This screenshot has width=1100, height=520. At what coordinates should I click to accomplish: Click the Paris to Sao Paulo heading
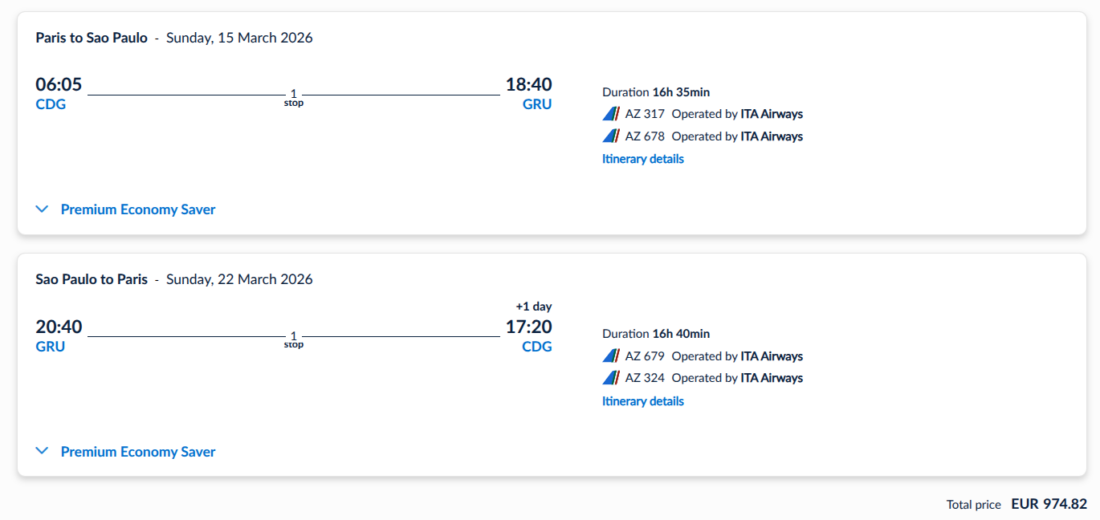(x=92, y=38)
